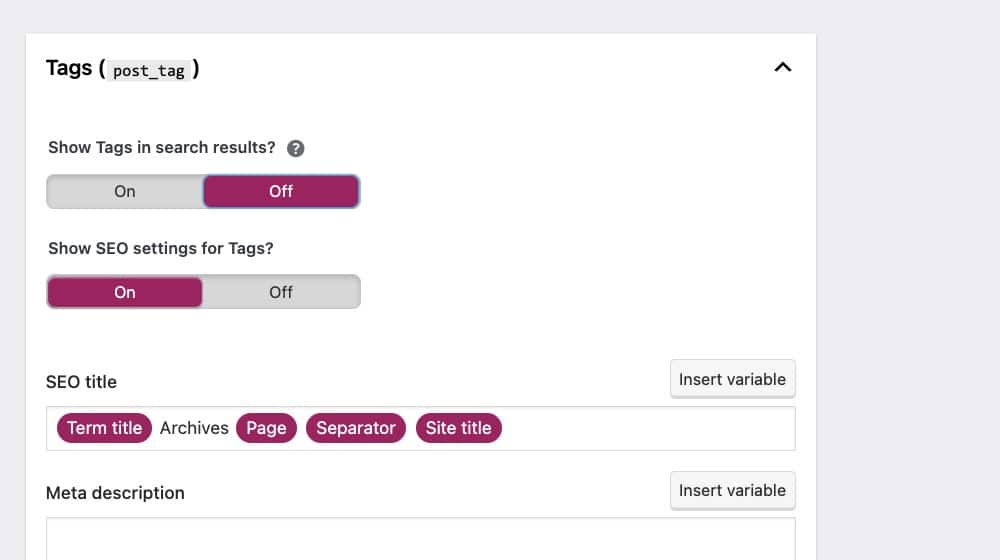
Task: Focus the Meta description text box
Action: tap(420, 538)
